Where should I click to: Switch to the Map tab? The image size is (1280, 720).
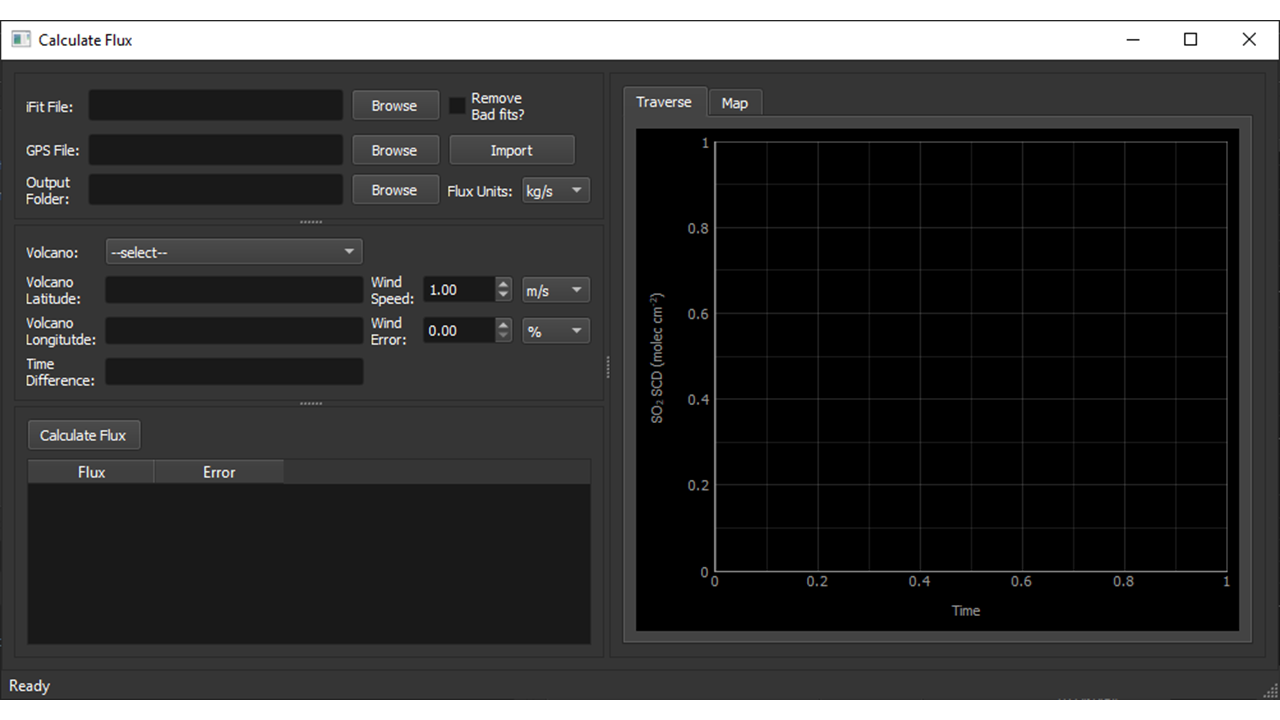pyautogui.click(x=735, y=103)
